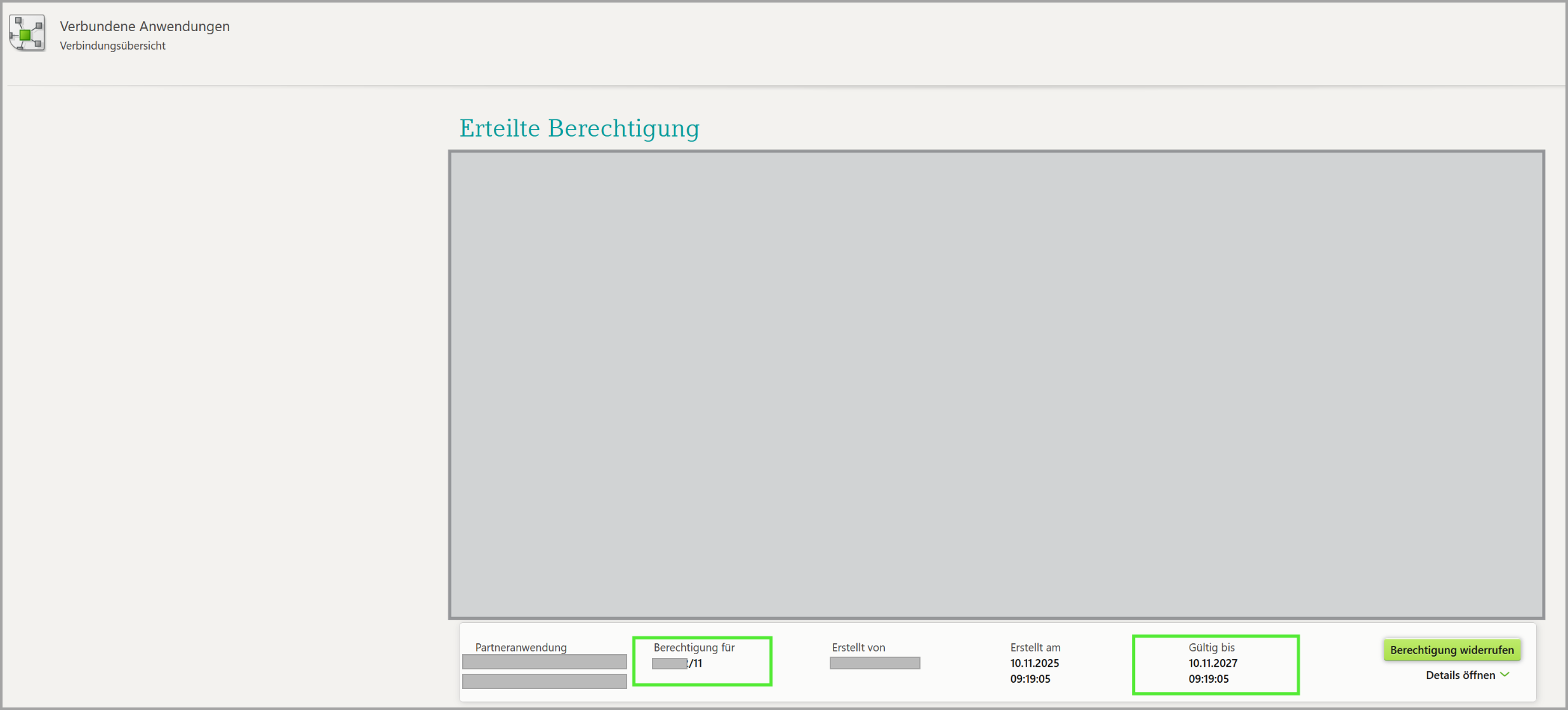Viewport: 1568px width, 710px height.
Task: Click the Verbundene Anwendungen title text
Action: pyautogui.click(x=145, y=26)
